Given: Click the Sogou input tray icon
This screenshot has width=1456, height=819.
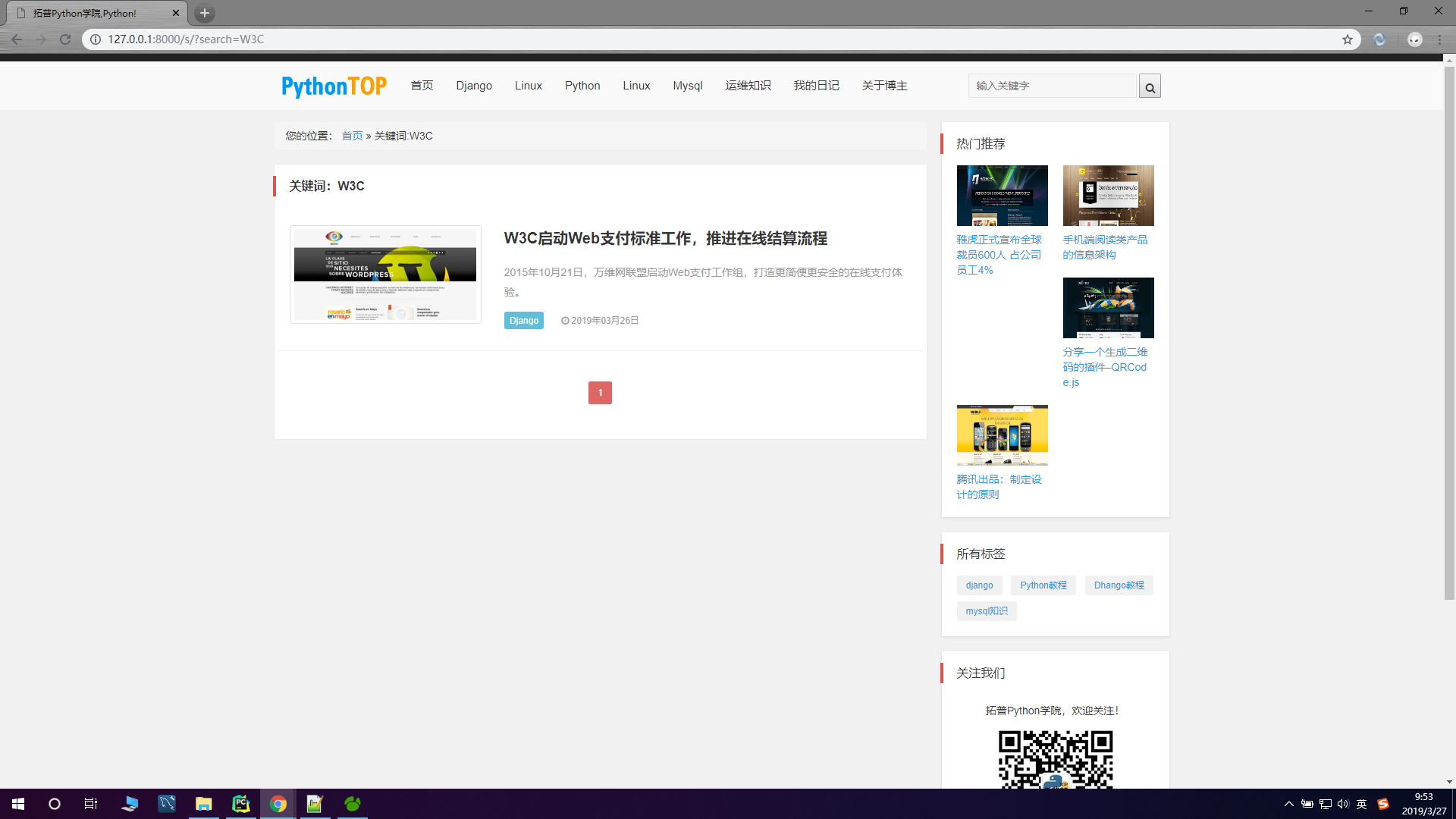Looking at the screenshot, I should click(x=1383, y=804).
